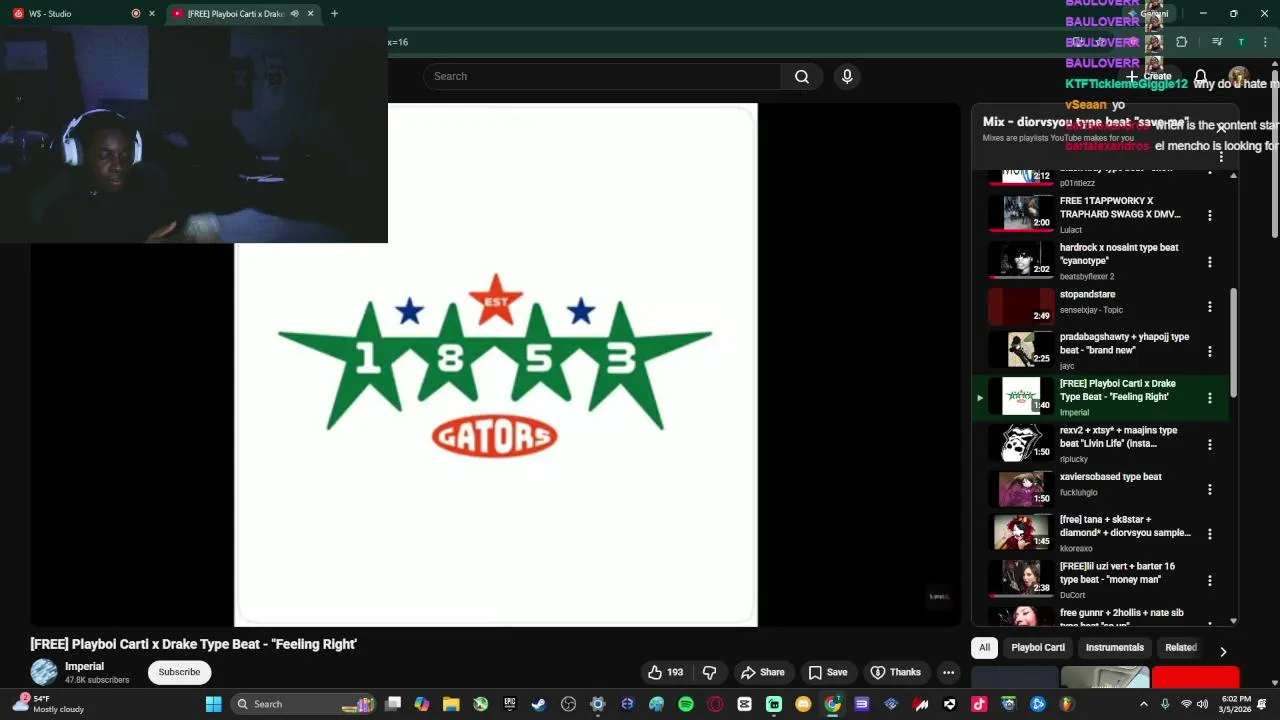
Task: Open Epic Games Launcher from taskbar
Action: coord(509,704)
